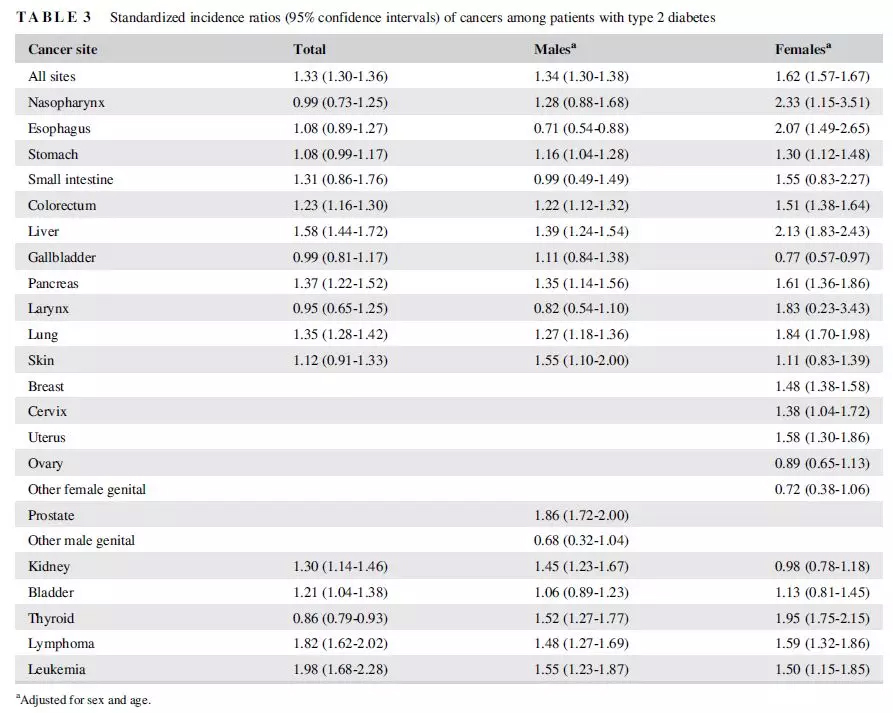
Task: Click the Leukemia total value 1.98 (1.68-2.28)
Action: coord(340,669)
